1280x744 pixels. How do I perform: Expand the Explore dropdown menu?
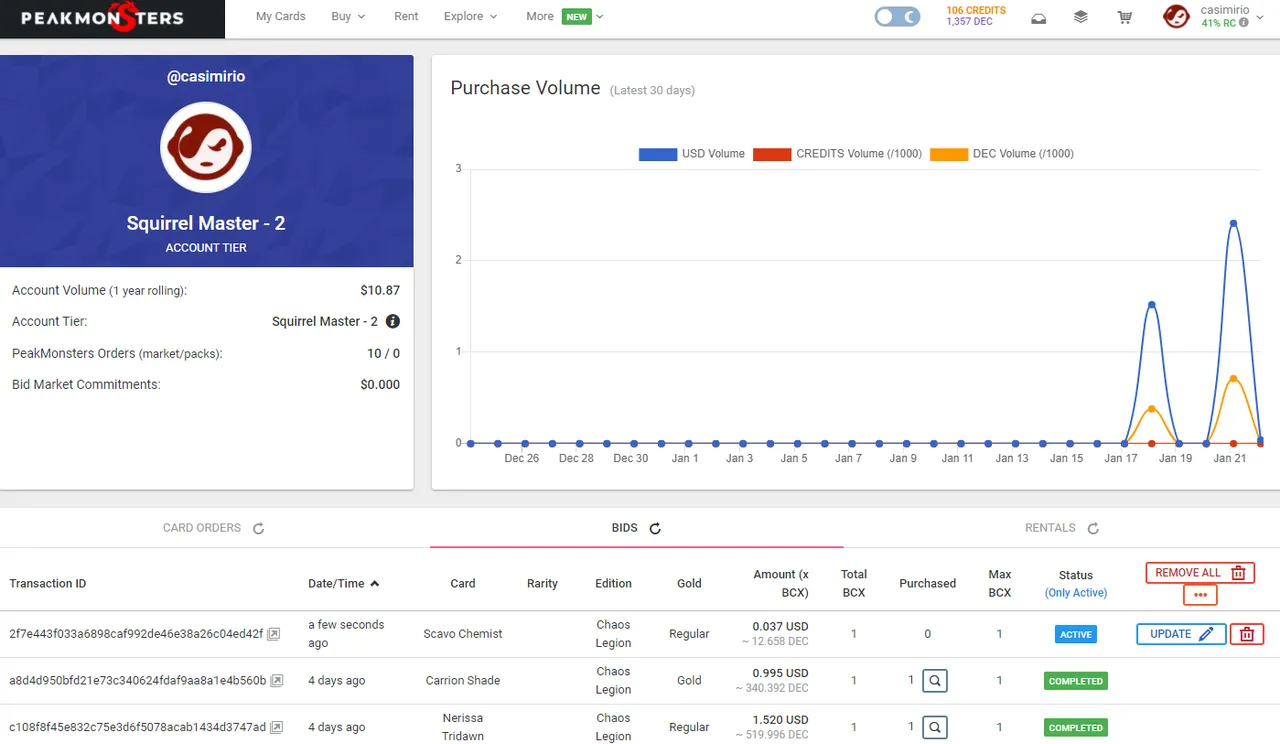470,17
